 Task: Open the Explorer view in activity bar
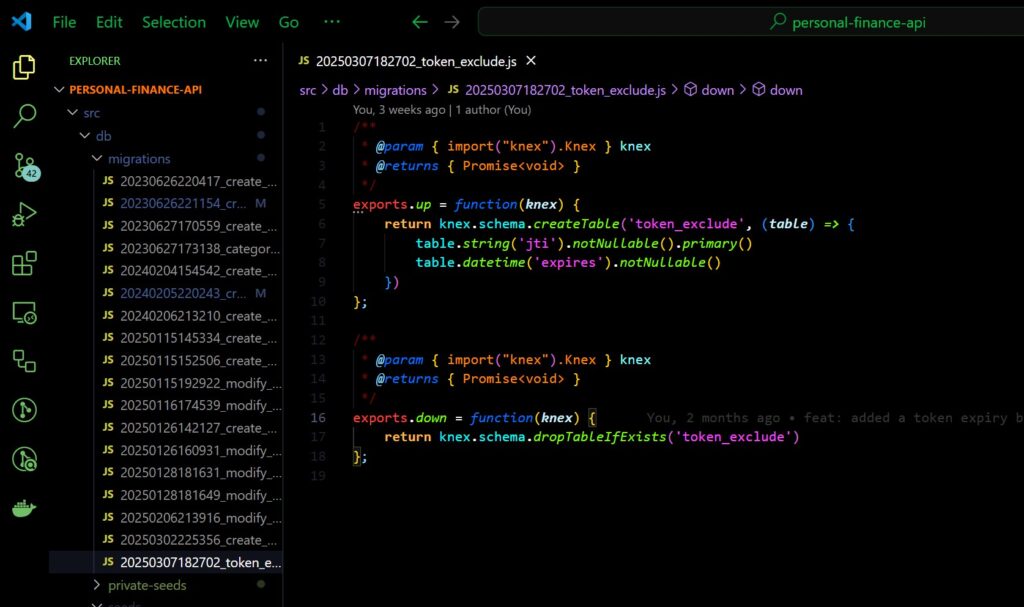[24, 67]
